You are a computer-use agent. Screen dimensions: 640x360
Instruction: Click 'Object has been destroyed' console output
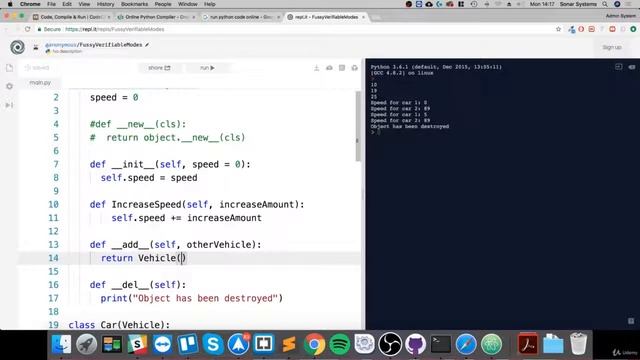pyautogui.click(x=410, y=127)
